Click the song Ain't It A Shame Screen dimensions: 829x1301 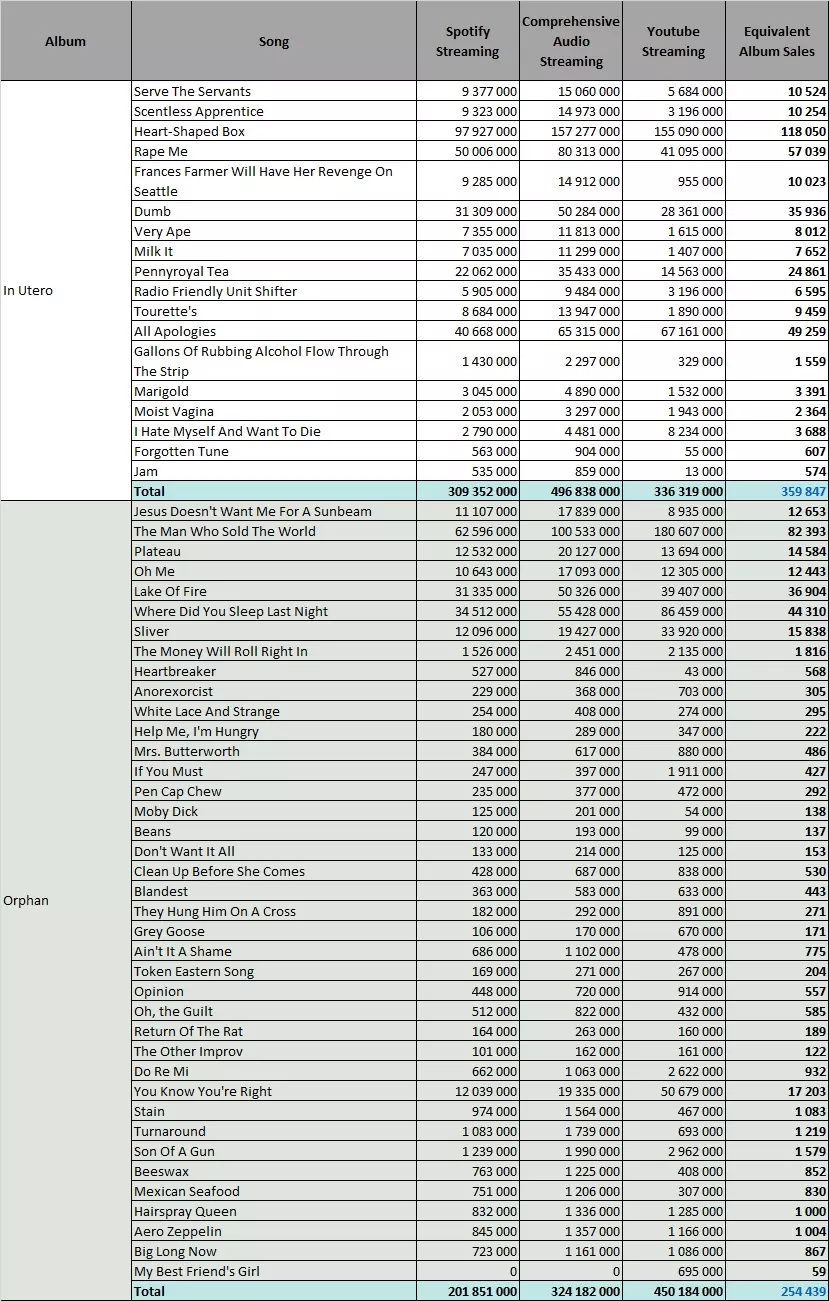[x=274, y=951]
